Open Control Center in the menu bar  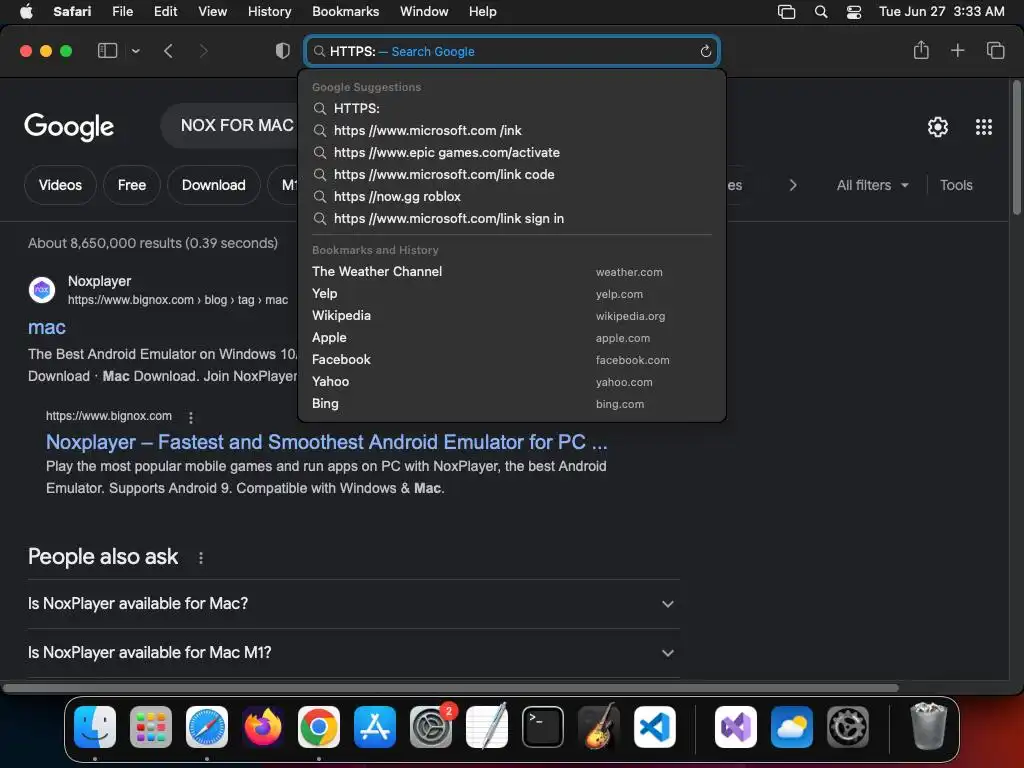click(x=854, y=12)
